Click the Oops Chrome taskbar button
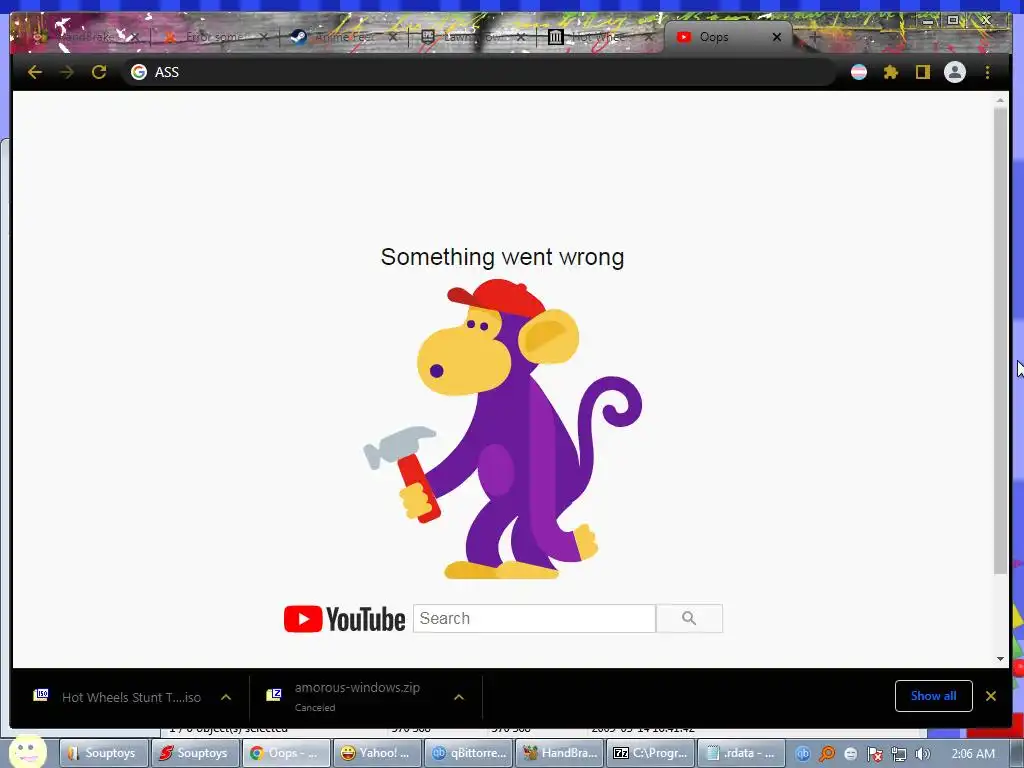The image size is (1024, 768). [286, 753]
